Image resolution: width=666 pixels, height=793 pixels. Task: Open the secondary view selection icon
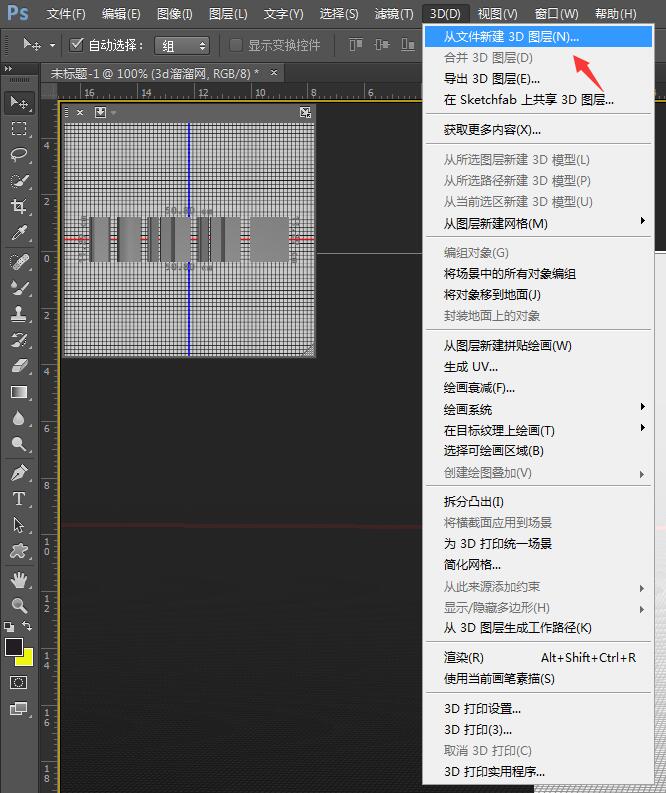pyautogui.click(x=101, y=112)
